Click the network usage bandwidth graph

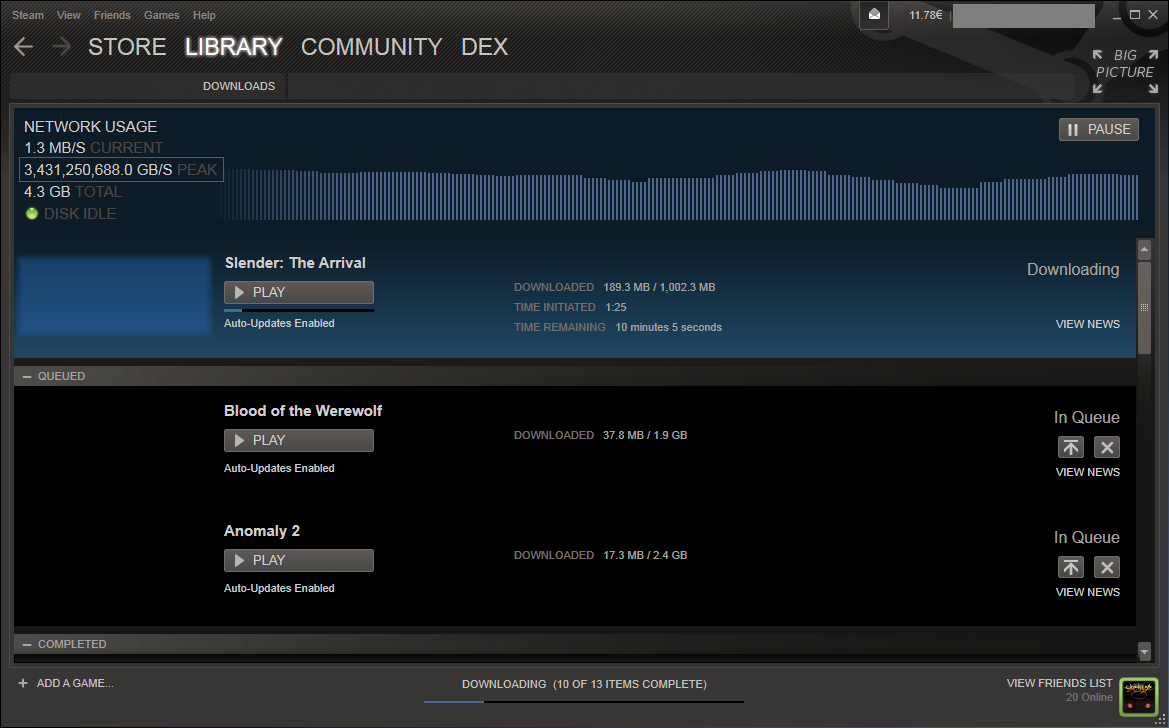[x=678, y=195]
